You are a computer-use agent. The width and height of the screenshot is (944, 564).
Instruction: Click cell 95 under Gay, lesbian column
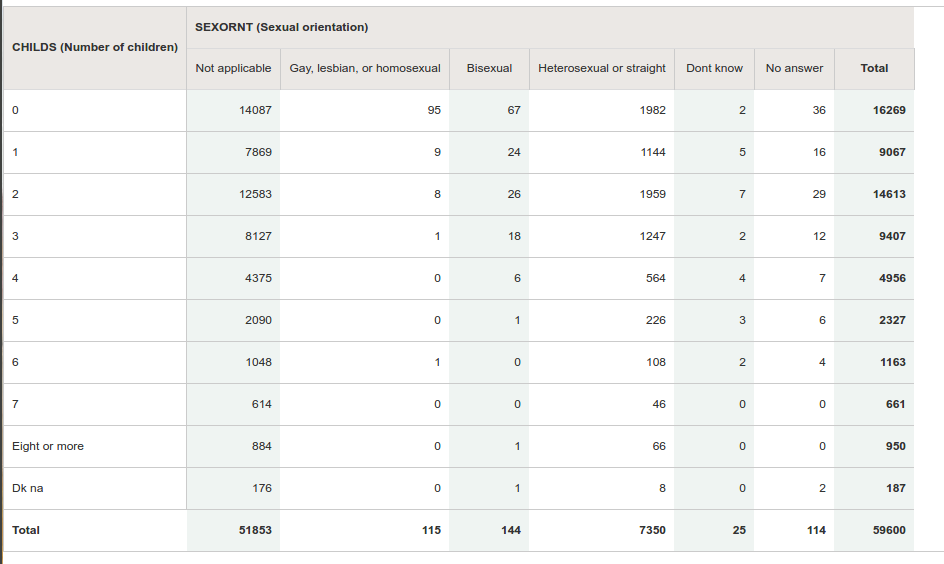[434, 110]
